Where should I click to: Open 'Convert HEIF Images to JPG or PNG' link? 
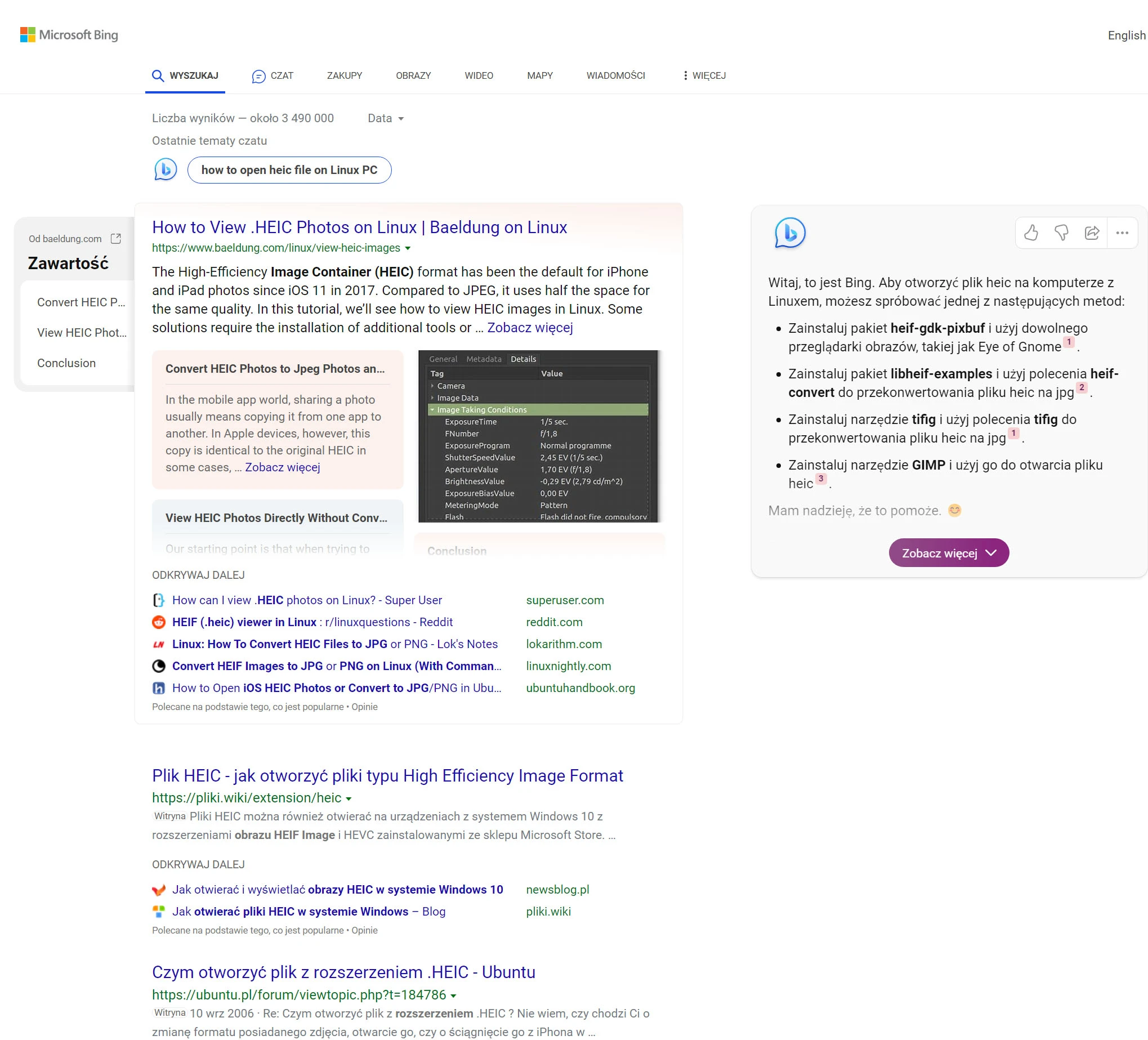[x=337, y=666]
